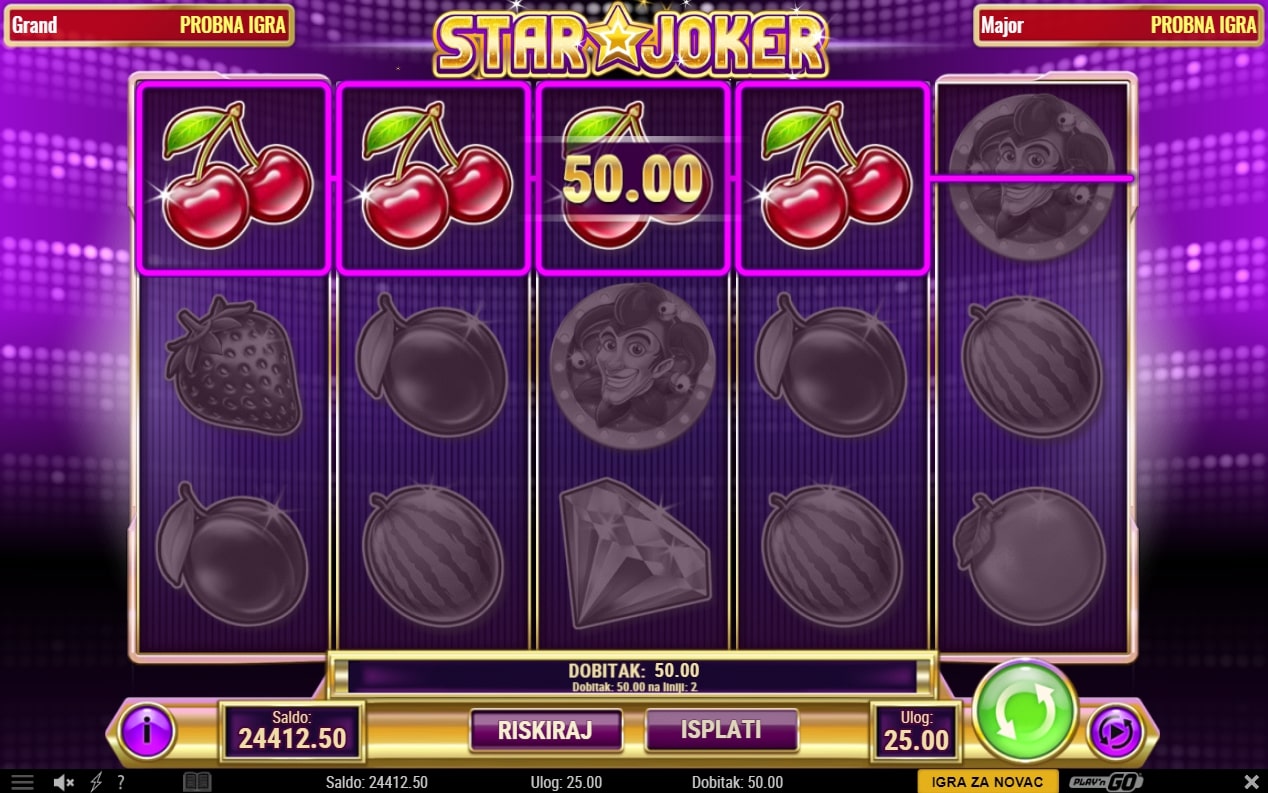Collect winnings with ISPLATI button
This screenshot has height=793, width=1268.
coord(722,730)
